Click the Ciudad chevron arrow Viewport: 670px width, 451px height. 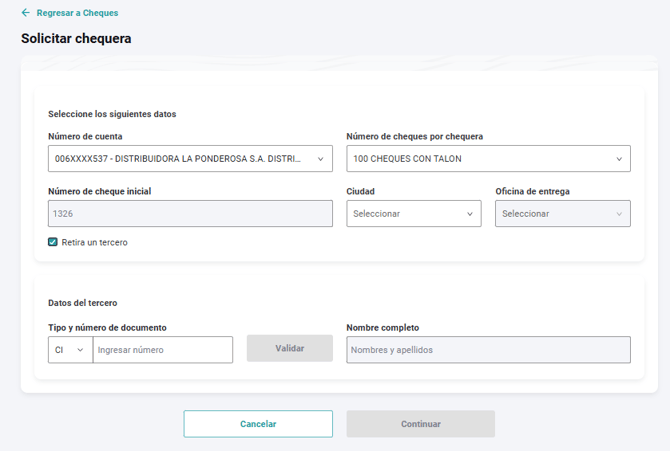(470, 213)
